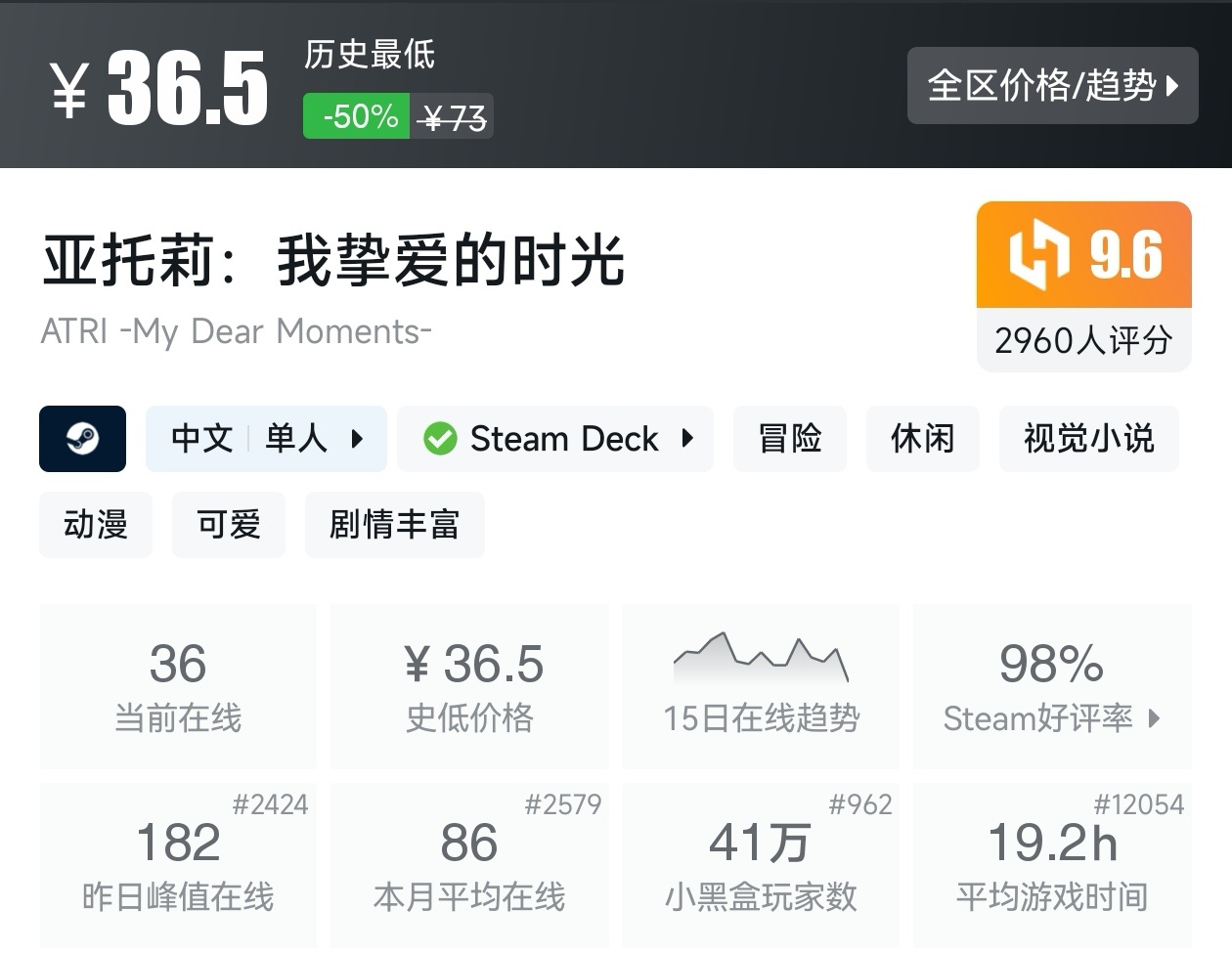Select the 可爱 tag
Image resolution: width=1232 pixels, height=953 pixels.
tap(229, 525)
